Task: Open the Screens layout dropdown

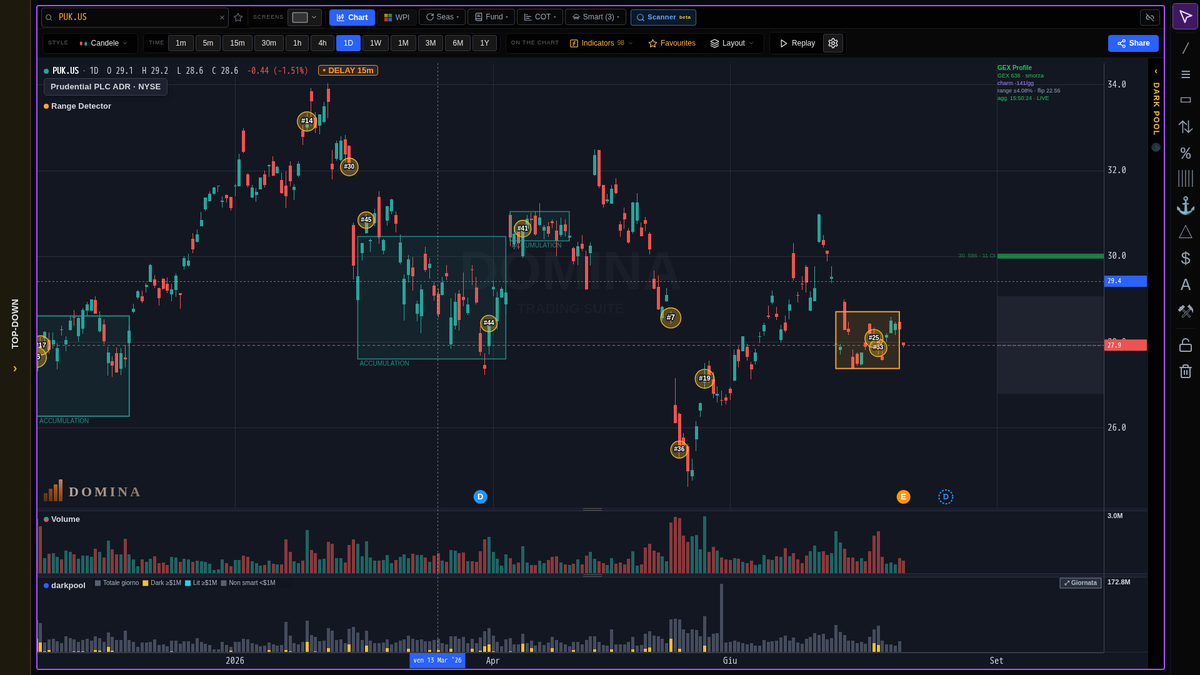Action: [305, 17]
